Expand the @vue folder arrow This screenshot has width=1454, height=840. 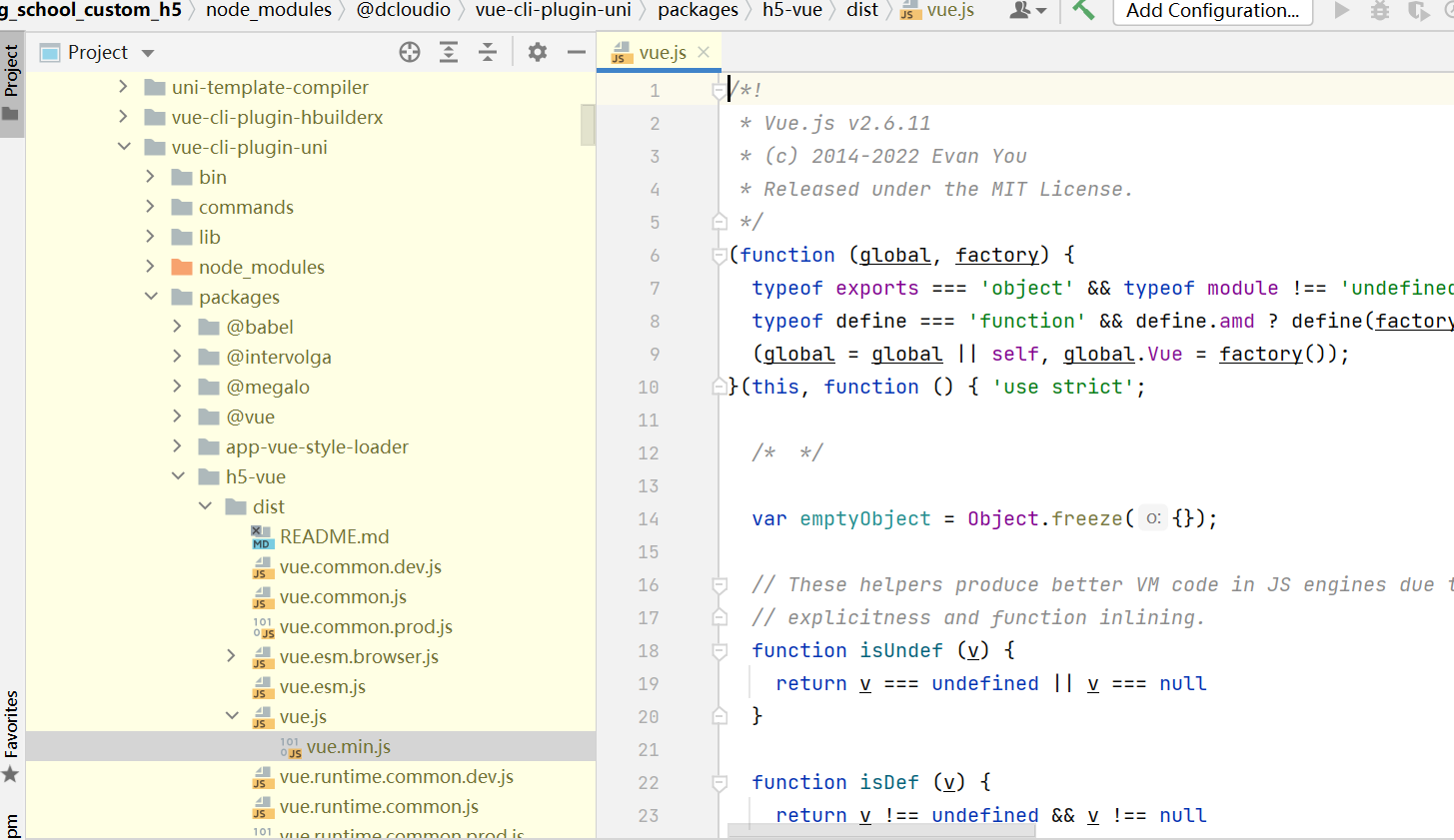pos(177,417)
